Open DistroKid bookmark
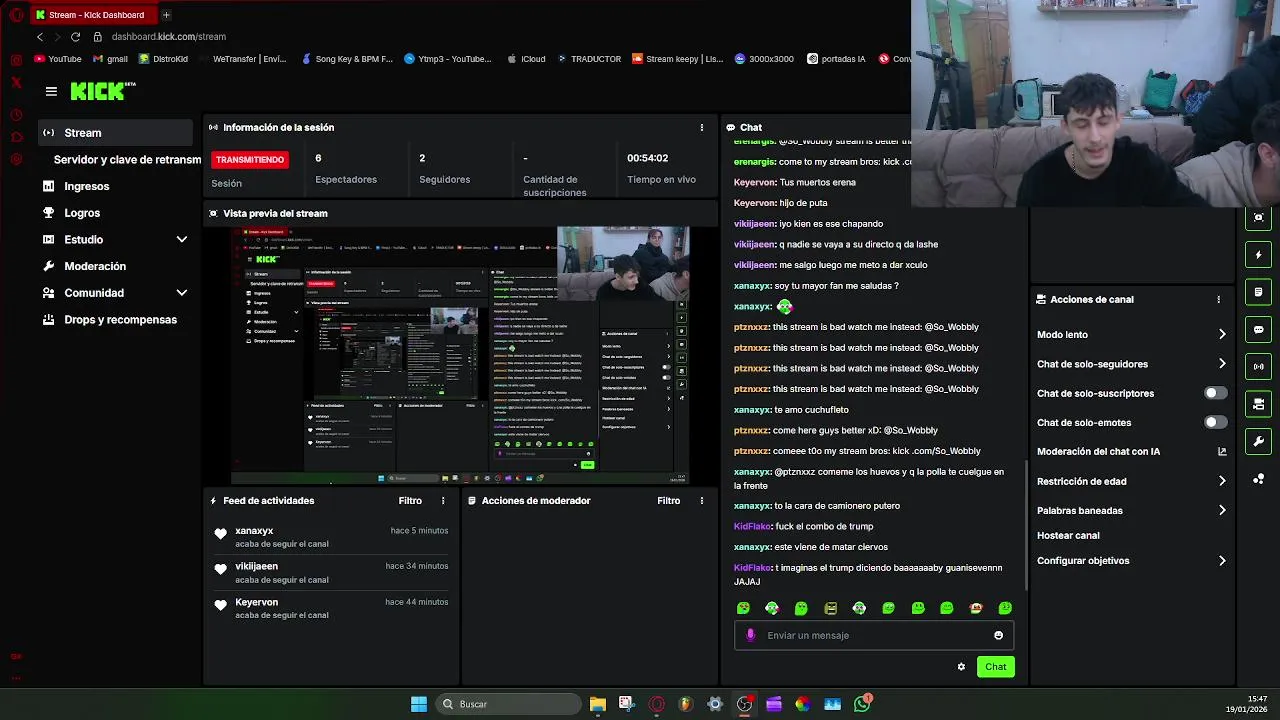This screenshot has height=720, width=1280. click(163, 59)
